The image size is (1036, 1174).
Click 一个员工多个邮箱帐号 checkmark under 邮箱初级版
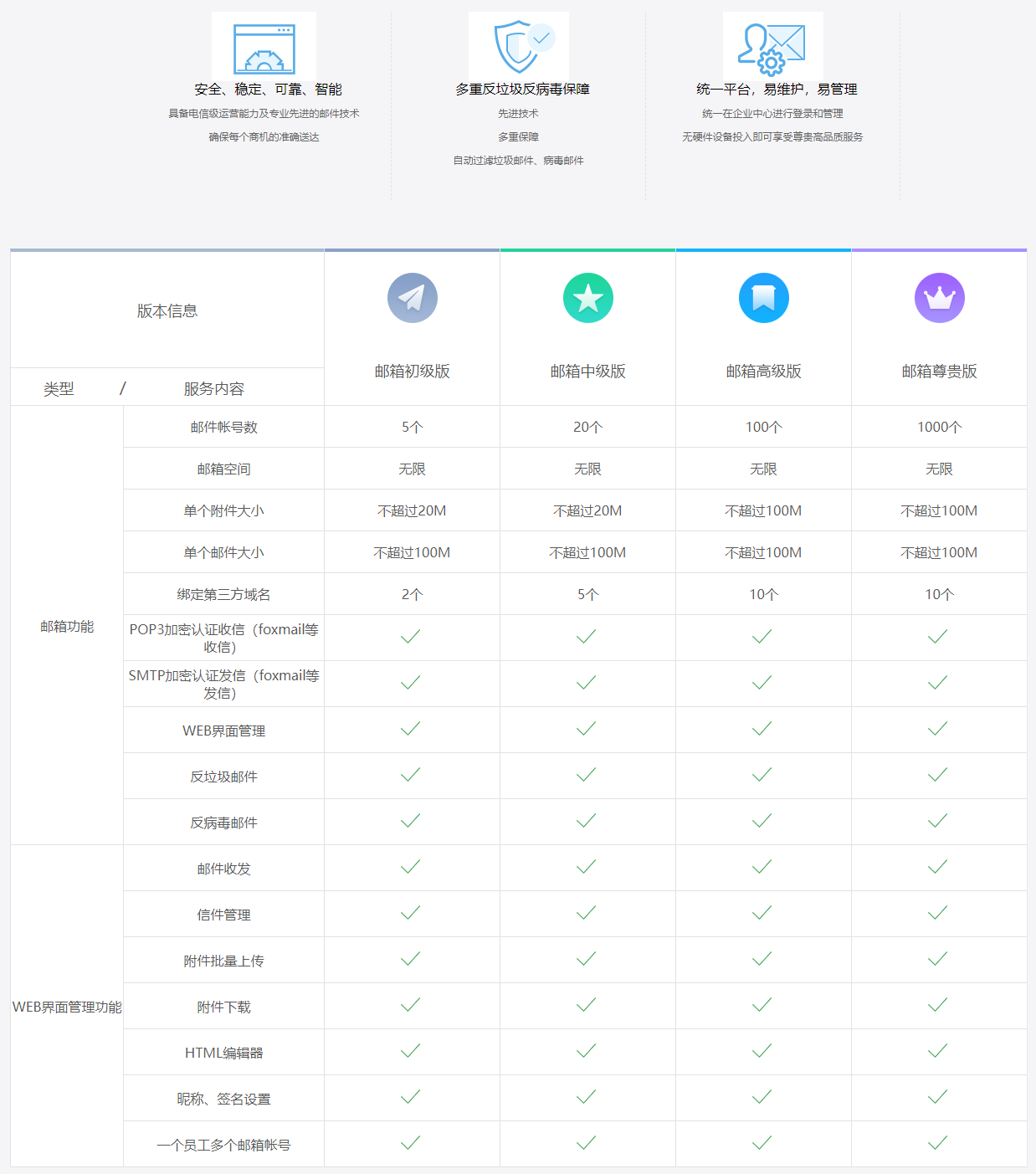411,1143
